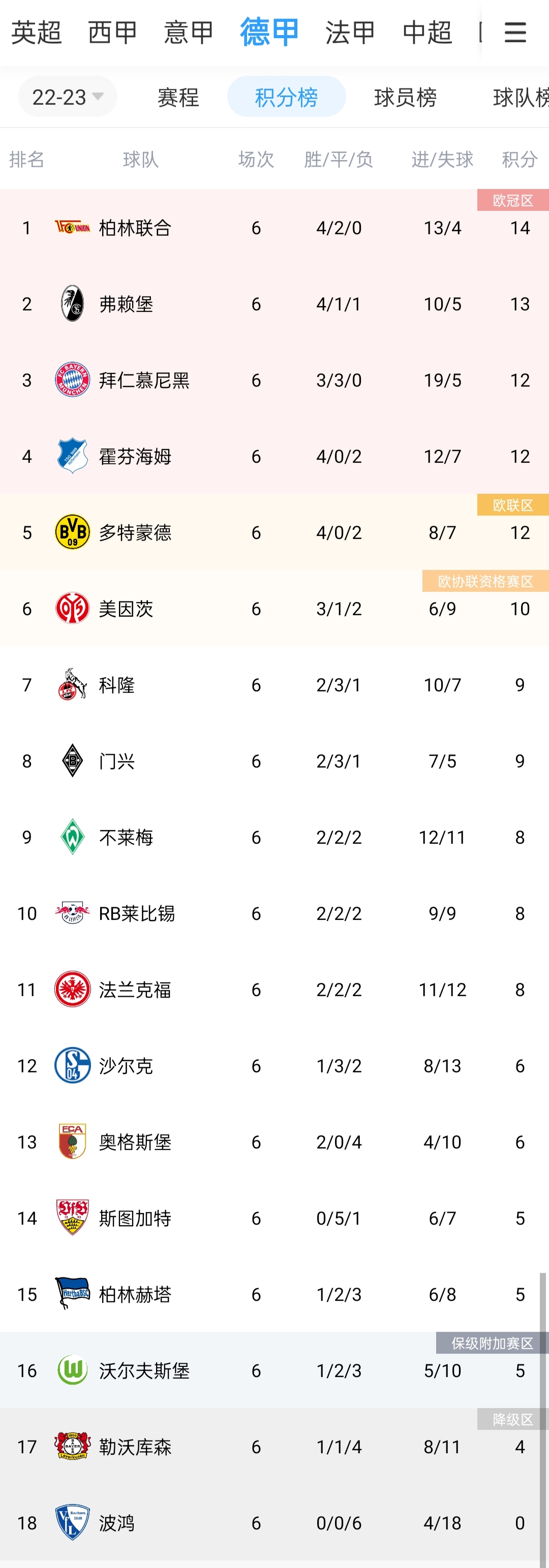
Task: Tap the Bayern Munich club crest
Action: [x=73, y=380]
